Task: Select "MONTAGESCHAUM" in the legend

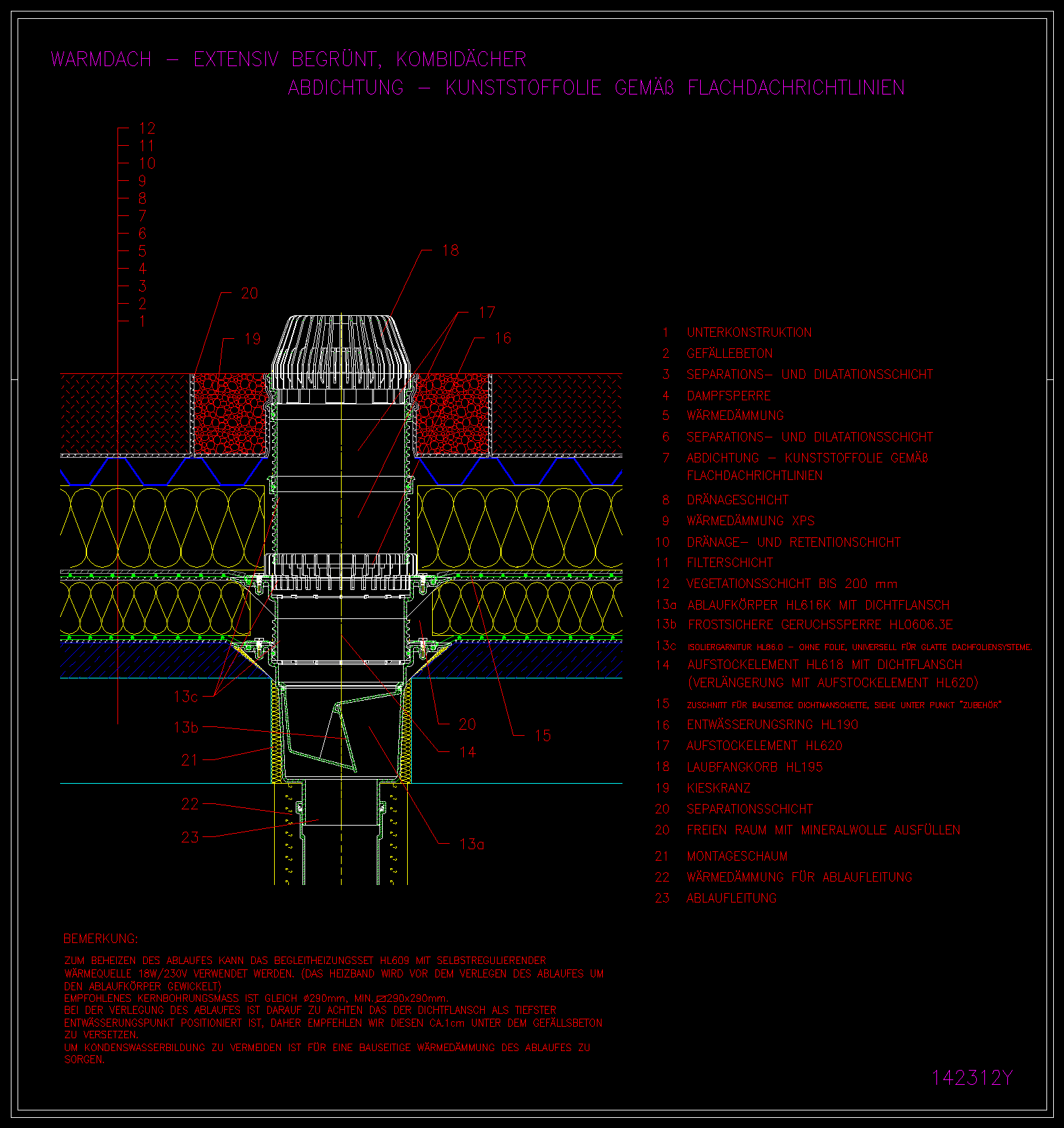Action: (x=737, y=856)
